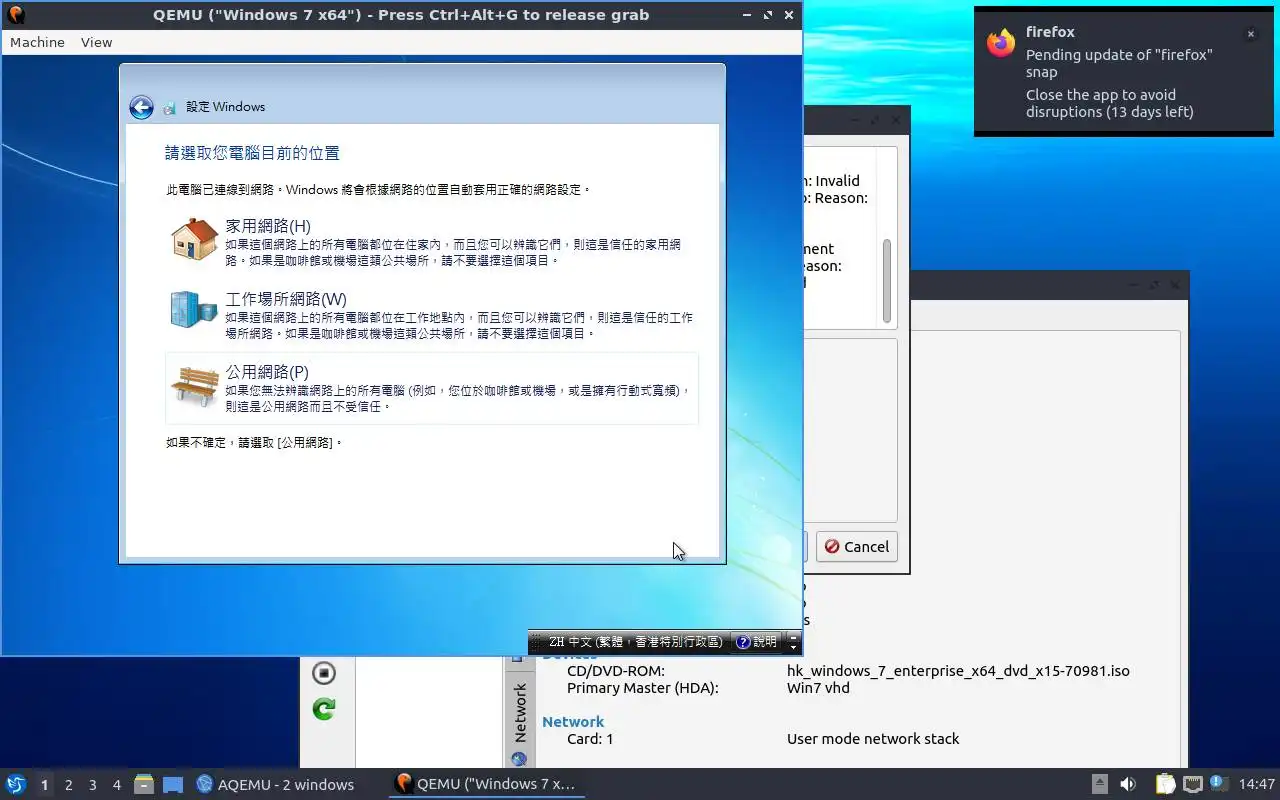
Task: Open the Lubuntu start menu
Action: (15, 784)
